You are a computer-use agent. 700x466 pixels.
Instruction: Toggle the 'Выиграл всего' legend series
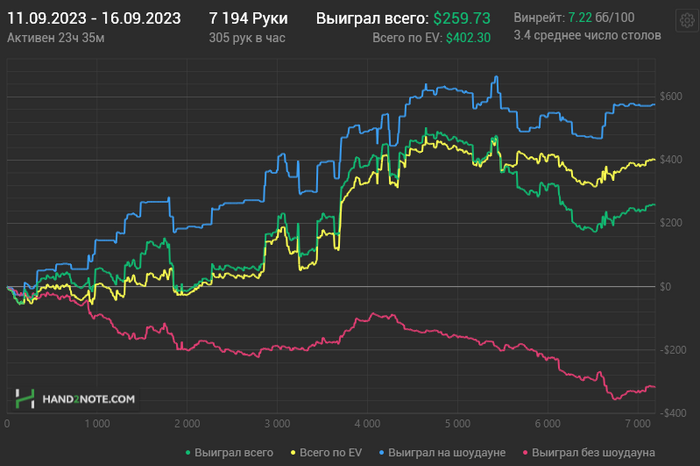(x=229, y=453)
